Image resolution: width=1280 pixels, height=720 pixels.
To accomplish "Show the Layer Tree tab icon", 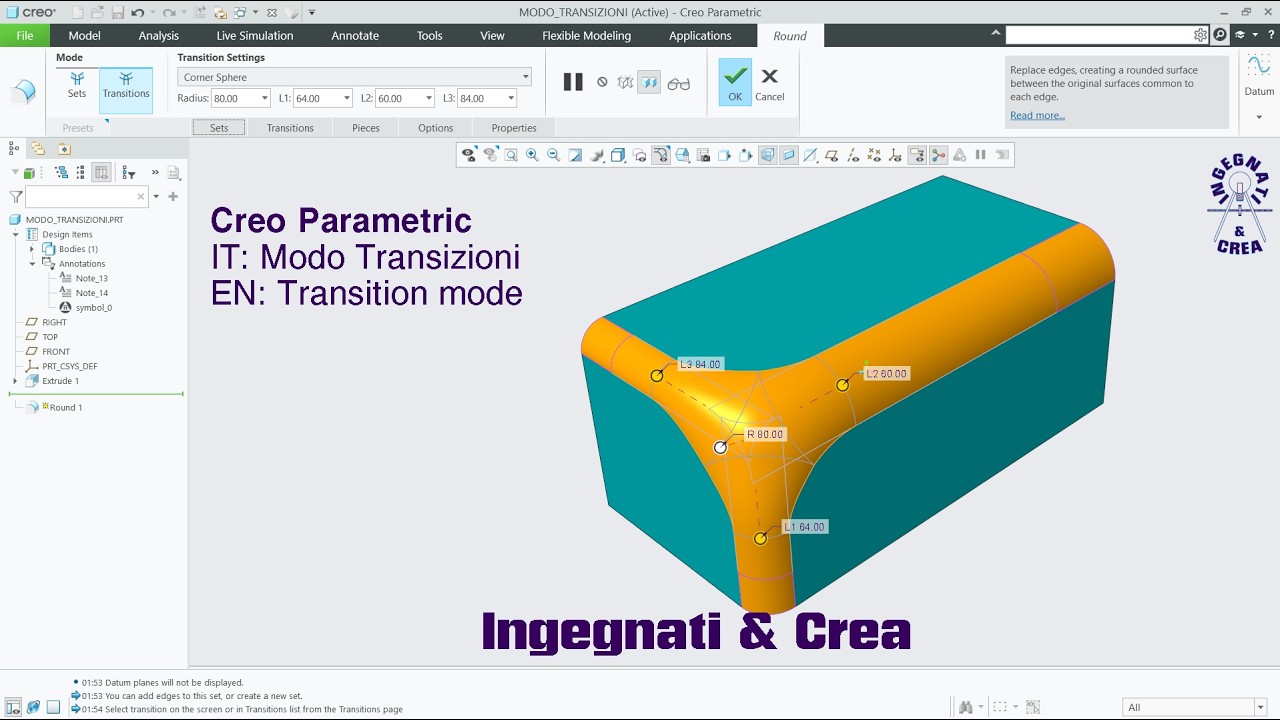I will click(x=38, y=149).
